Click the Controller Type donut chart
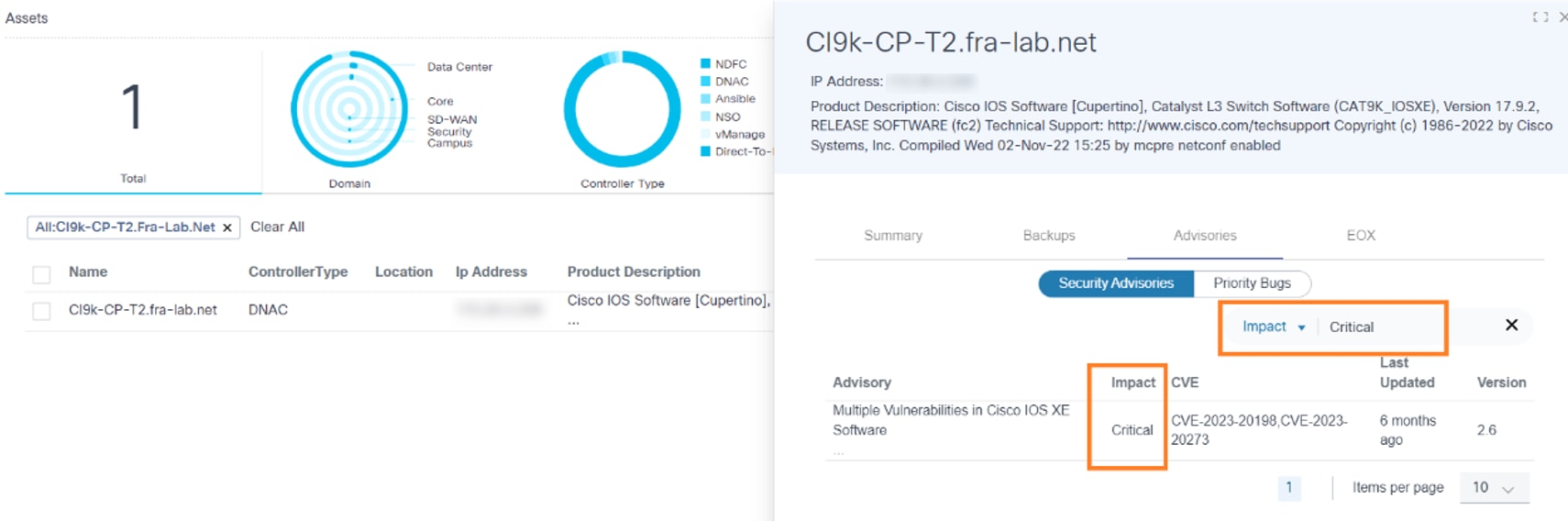The width and height of the screenshot is (1568, 521). pyautogui.click(x=622, y=110)
